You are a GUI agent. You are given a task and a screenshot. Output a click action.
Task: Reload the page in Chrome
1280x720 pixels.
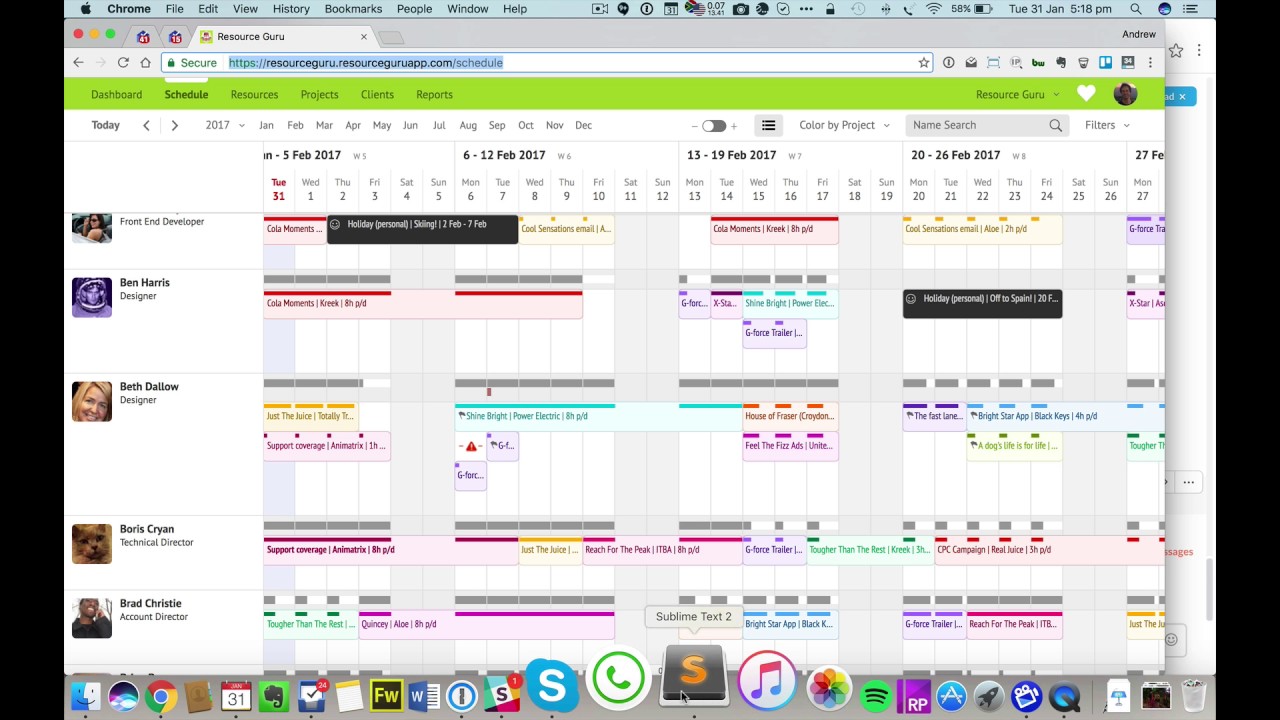(123, 62)
